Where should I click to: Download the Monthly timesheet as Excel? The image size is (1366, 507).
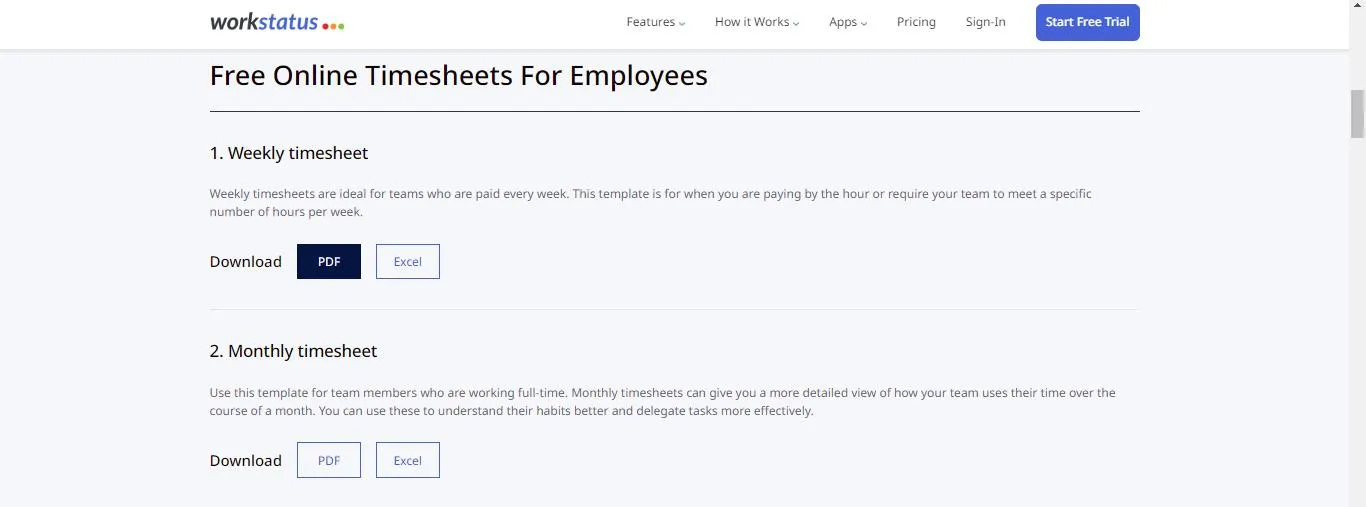click(x=408, y=461)
